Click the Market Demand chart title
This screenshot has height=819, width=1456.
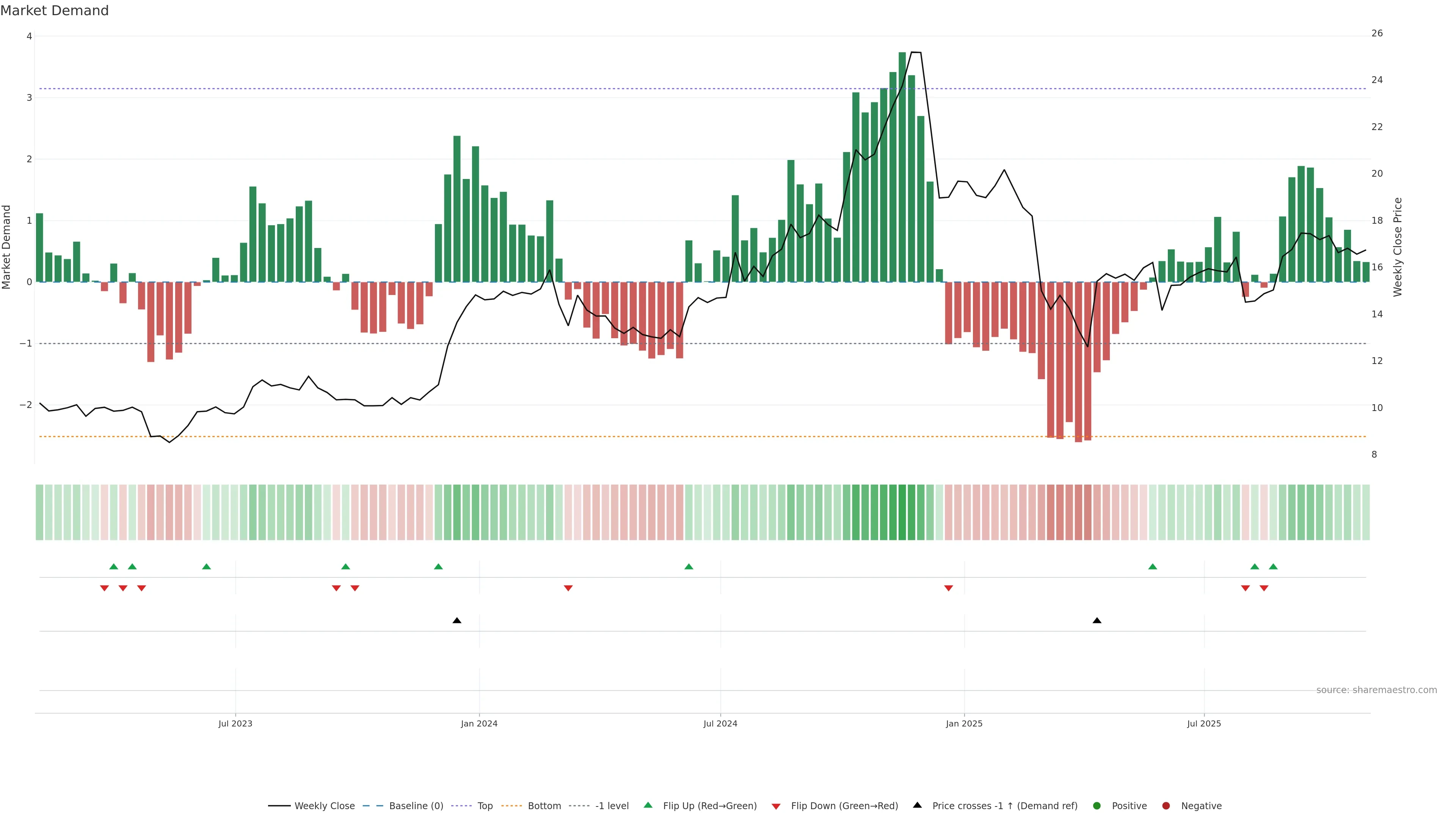click(54, 11)
